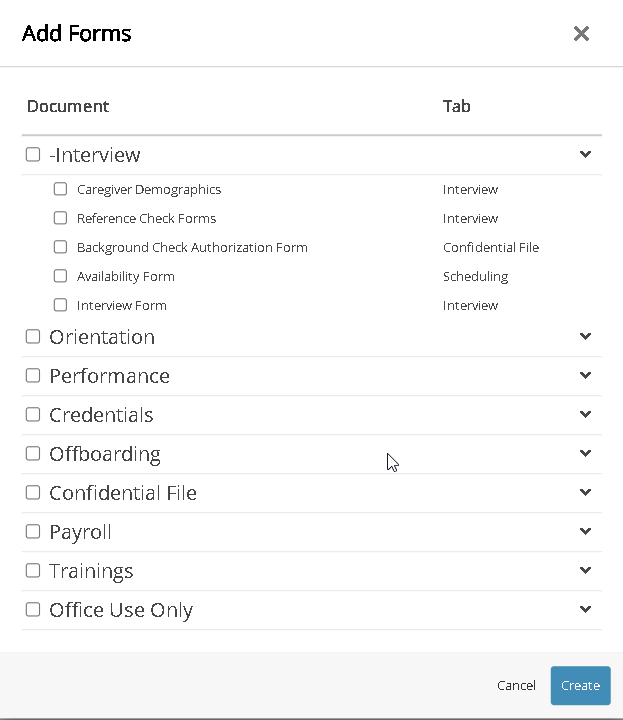The image size is (623, 720).
Task: Click the Orientation category label
Action: pyautogui.click(x=102, y=337)
